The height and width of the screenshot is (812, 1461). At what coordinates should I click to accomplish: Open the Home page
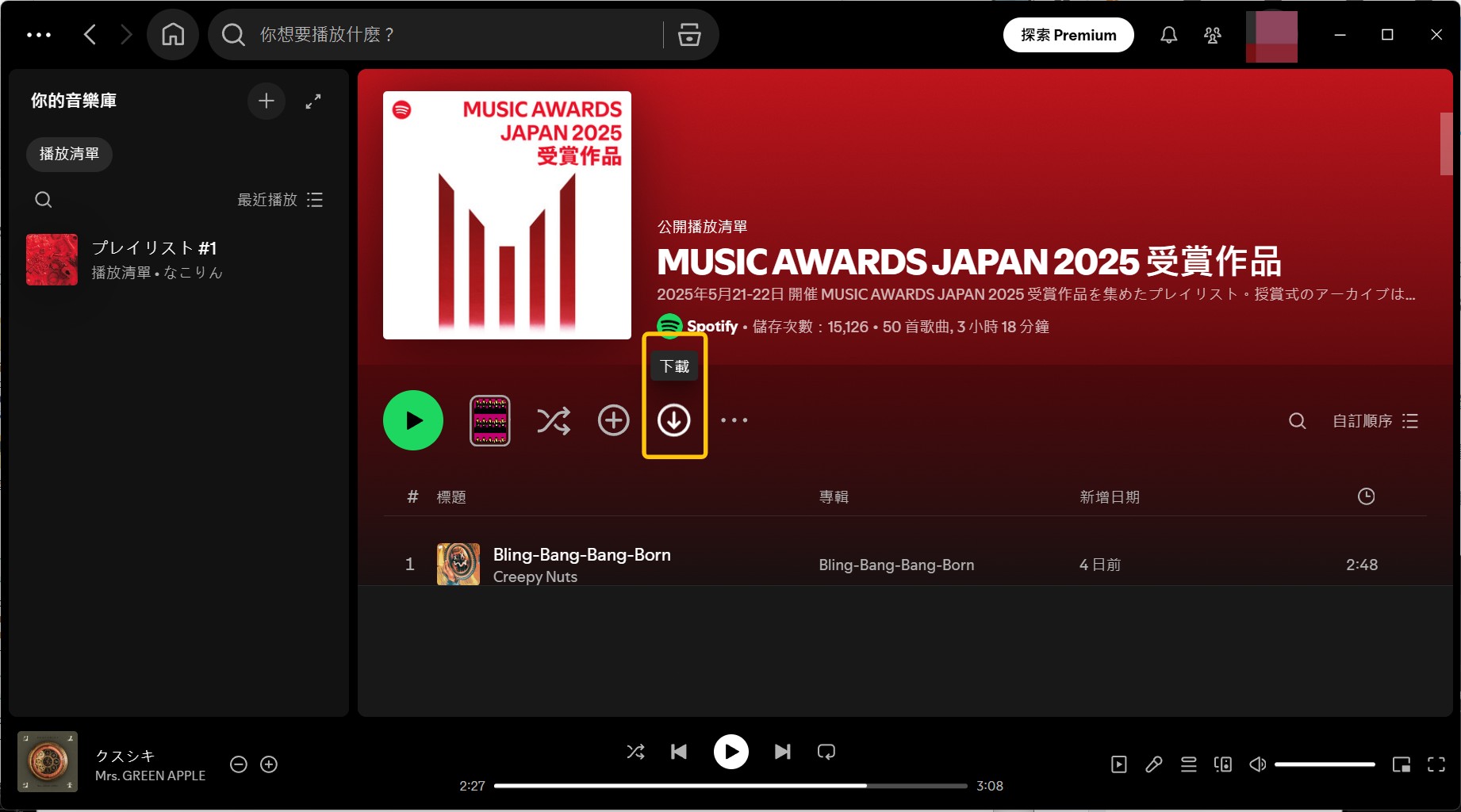coord(173,35)
